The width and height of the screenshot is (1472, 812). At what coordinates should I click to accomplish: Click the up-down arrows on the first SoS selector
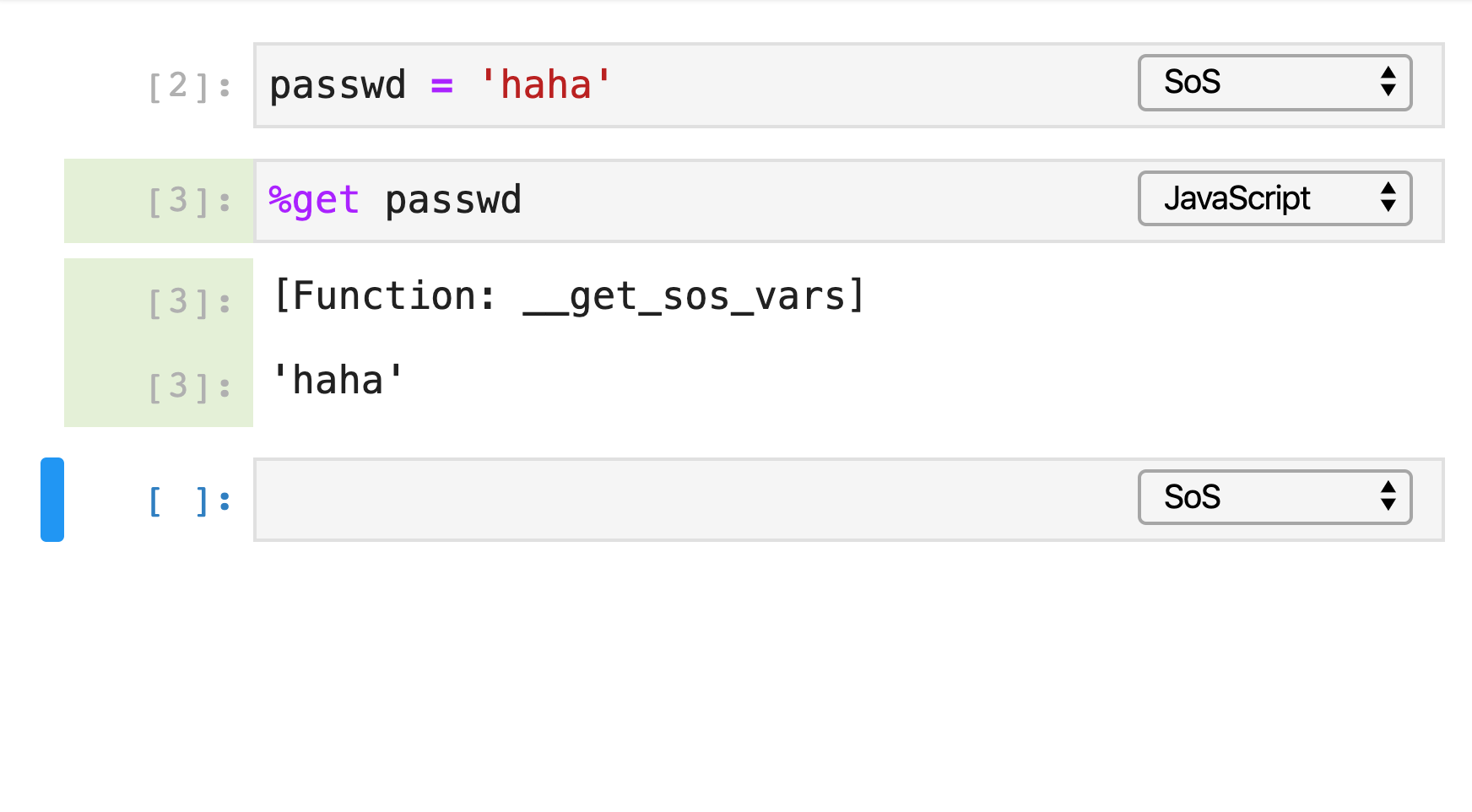[x=1389, y=83]
